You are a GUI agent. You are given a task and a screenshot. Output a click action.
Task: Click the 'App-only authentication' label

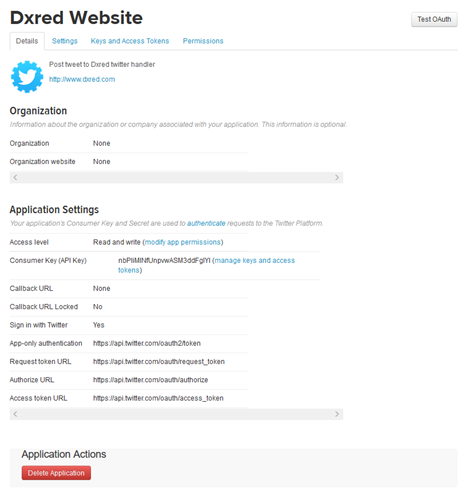[46, 343]
